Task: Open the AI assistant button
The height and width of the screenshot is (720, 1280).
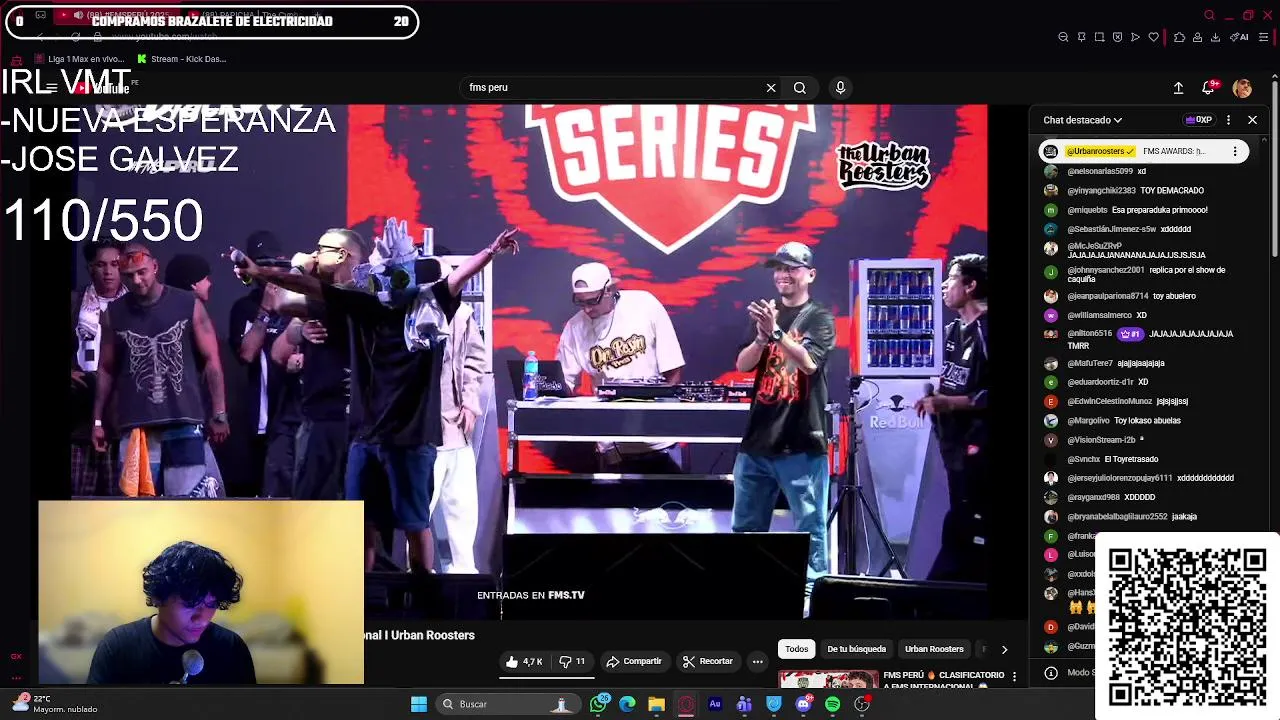Action: tap(1240, 37)
